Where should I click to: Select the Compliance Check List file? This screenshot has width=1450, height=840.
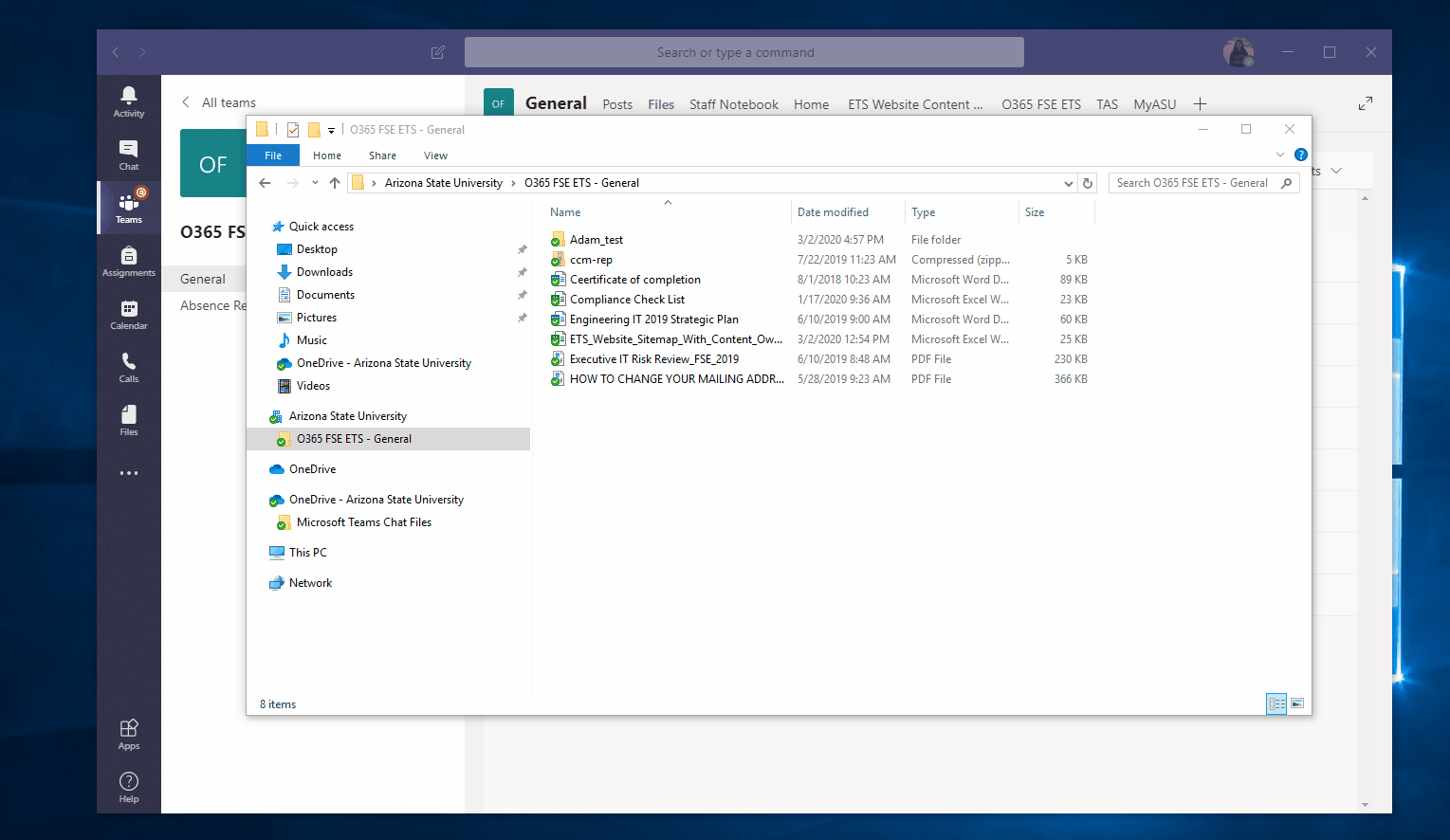click(x=627, y=300)
